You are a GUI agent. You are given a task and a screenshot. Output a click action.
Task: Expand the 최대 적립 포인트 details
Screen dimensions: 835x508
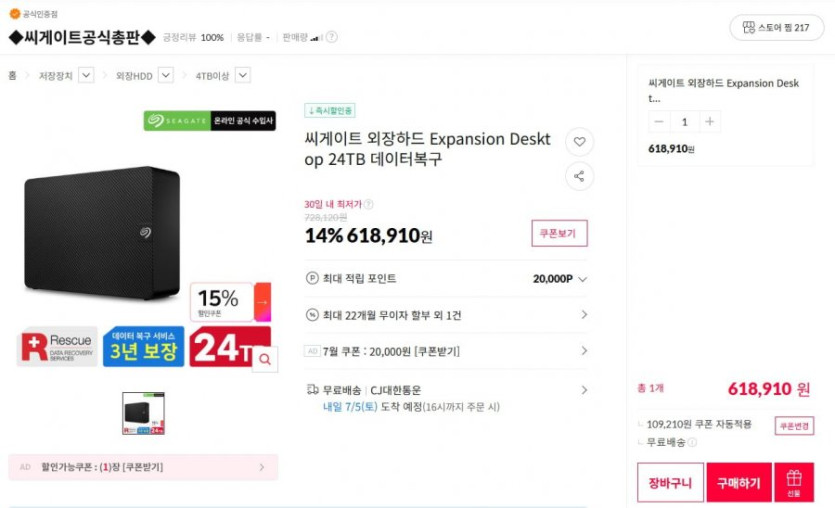point(583,279)
